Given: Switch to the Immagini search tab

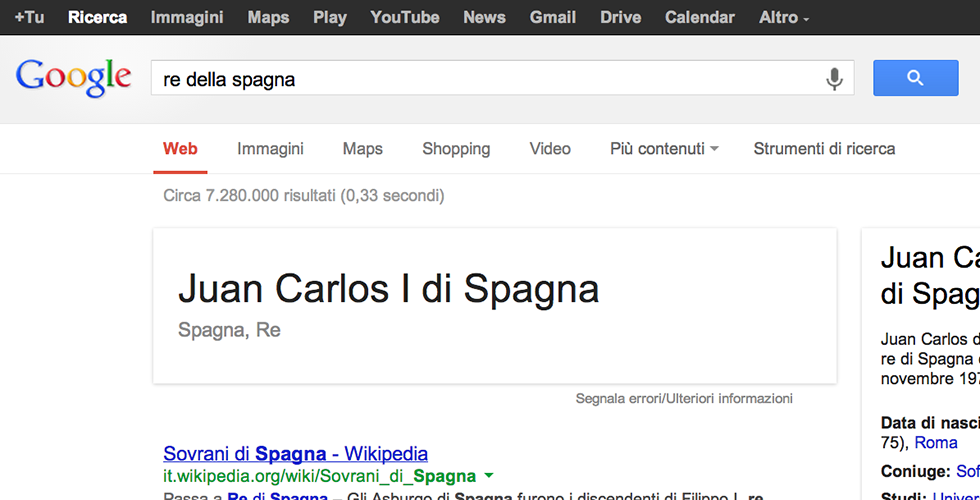Looking at the screenshot, I should (x=270, y=149).
